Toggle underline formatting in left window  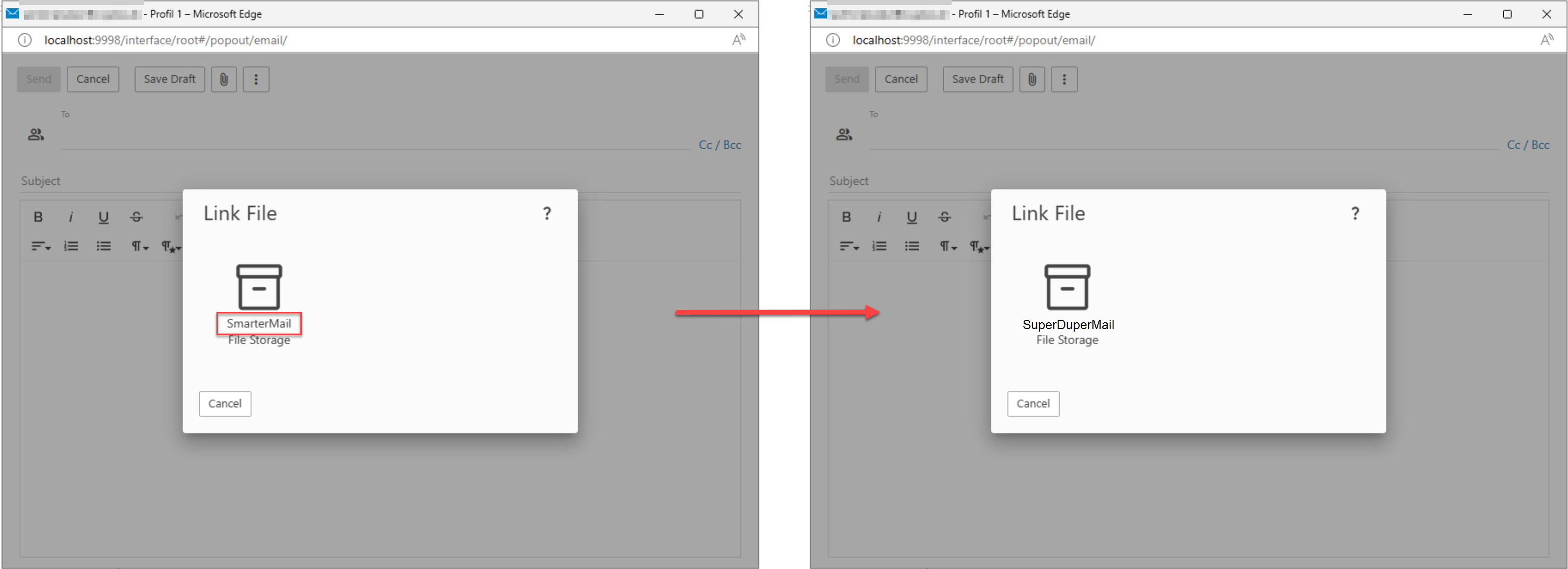pos(104,217)
